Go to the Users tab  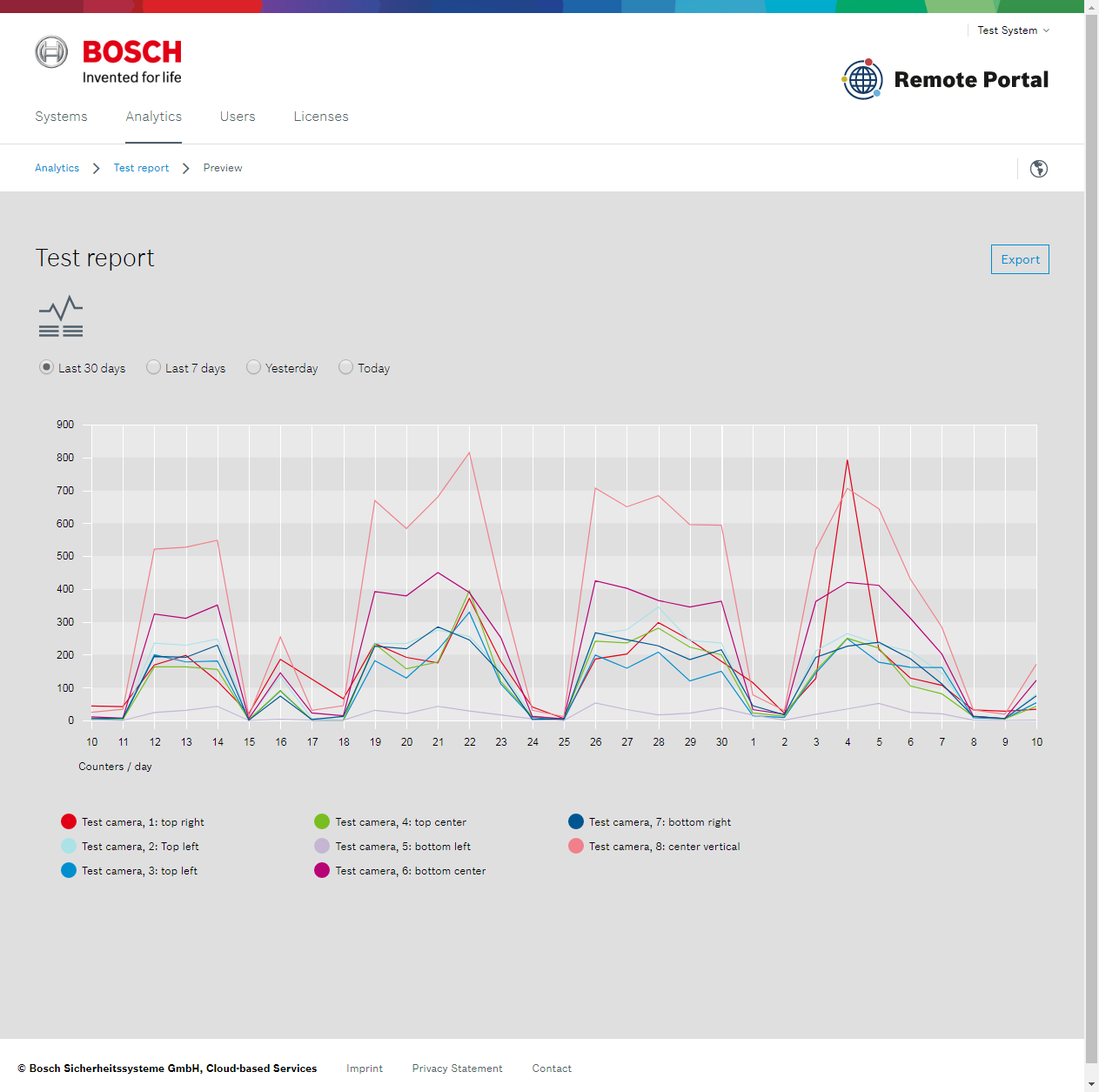tap(238, 117)
